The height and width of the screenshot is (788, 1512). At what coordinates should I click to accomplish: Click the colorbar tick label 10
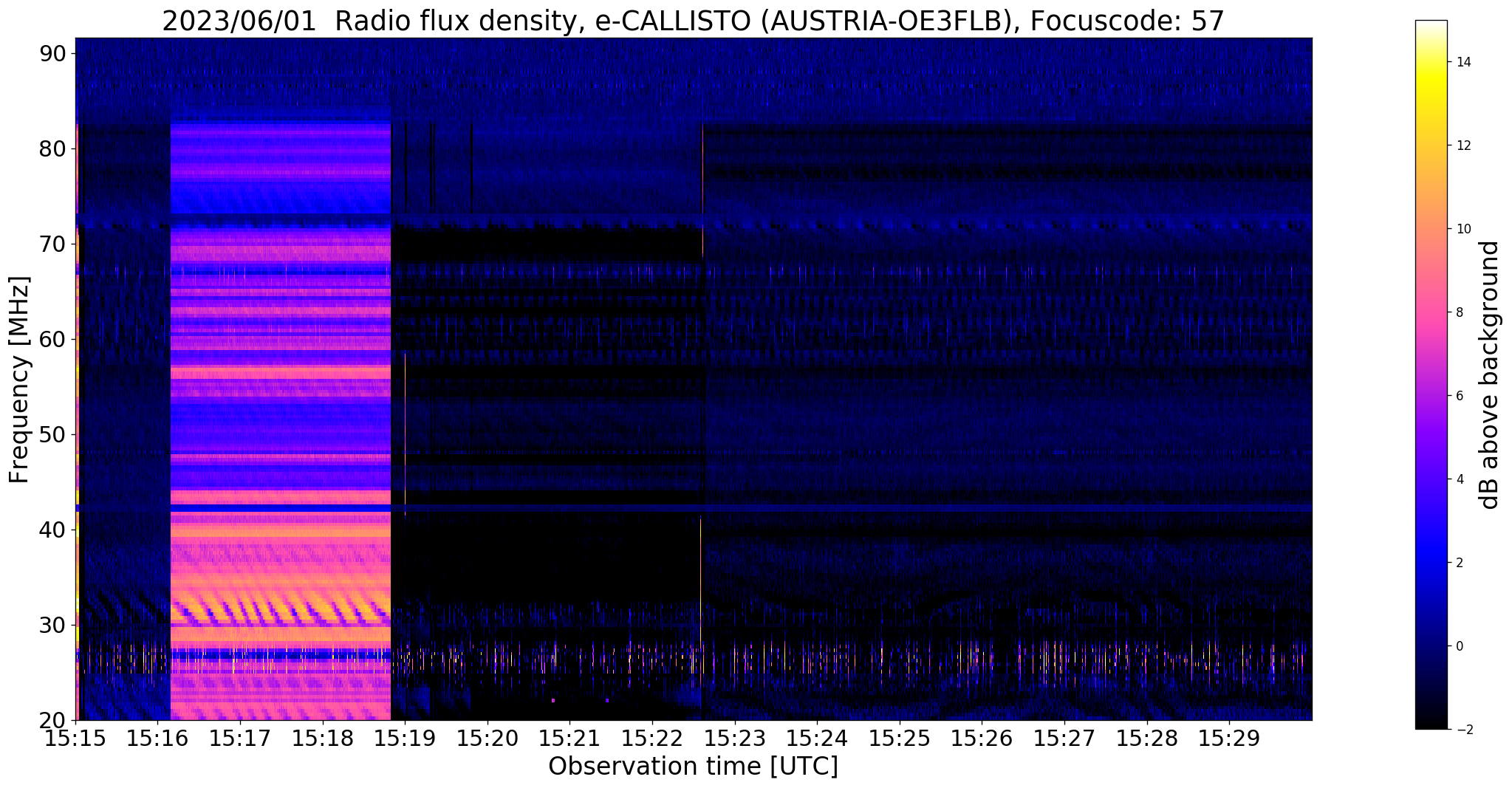[x=1463, y=229]
